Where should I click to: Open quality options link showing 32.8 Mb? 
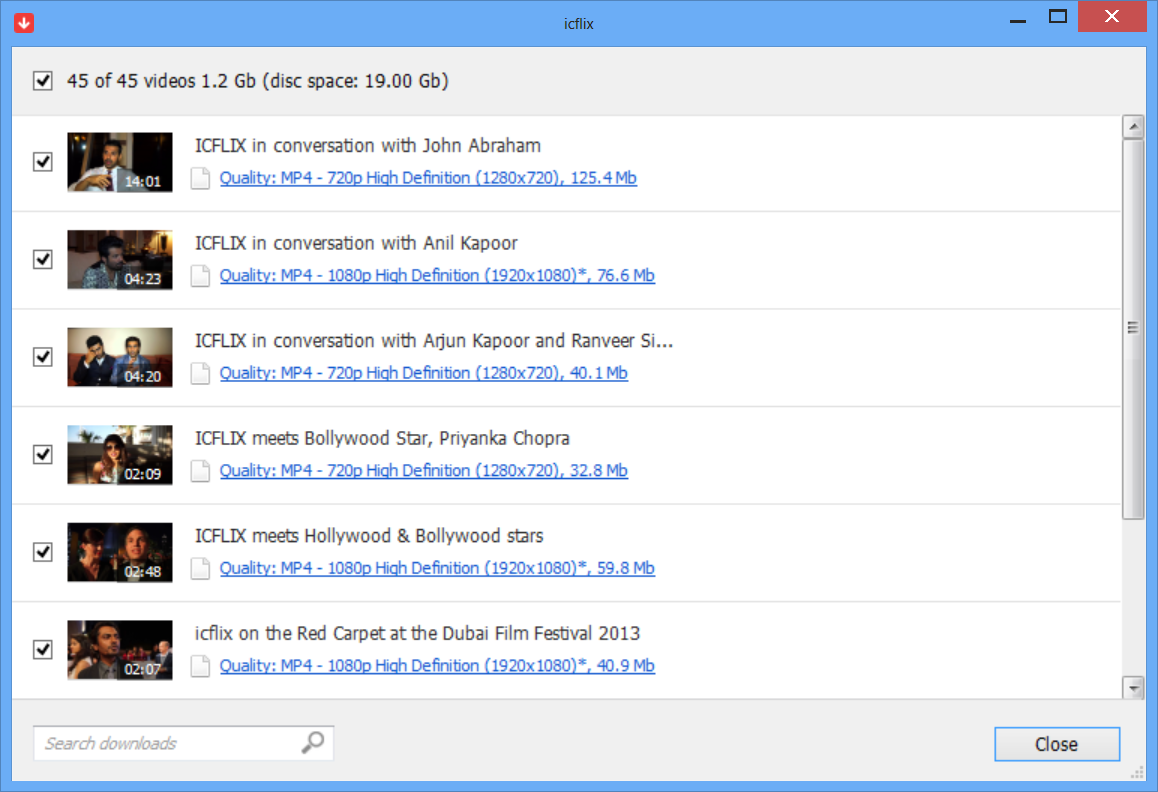click(x=424, y=471)
